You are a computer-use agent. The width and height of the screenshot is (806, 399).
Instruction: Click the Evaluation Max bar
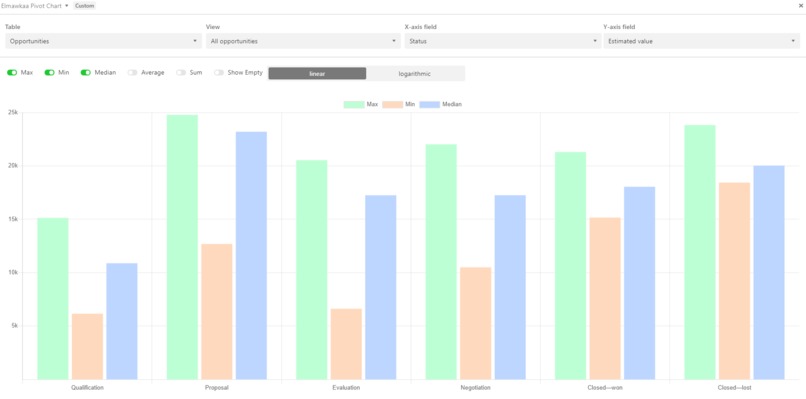point(312,270)
